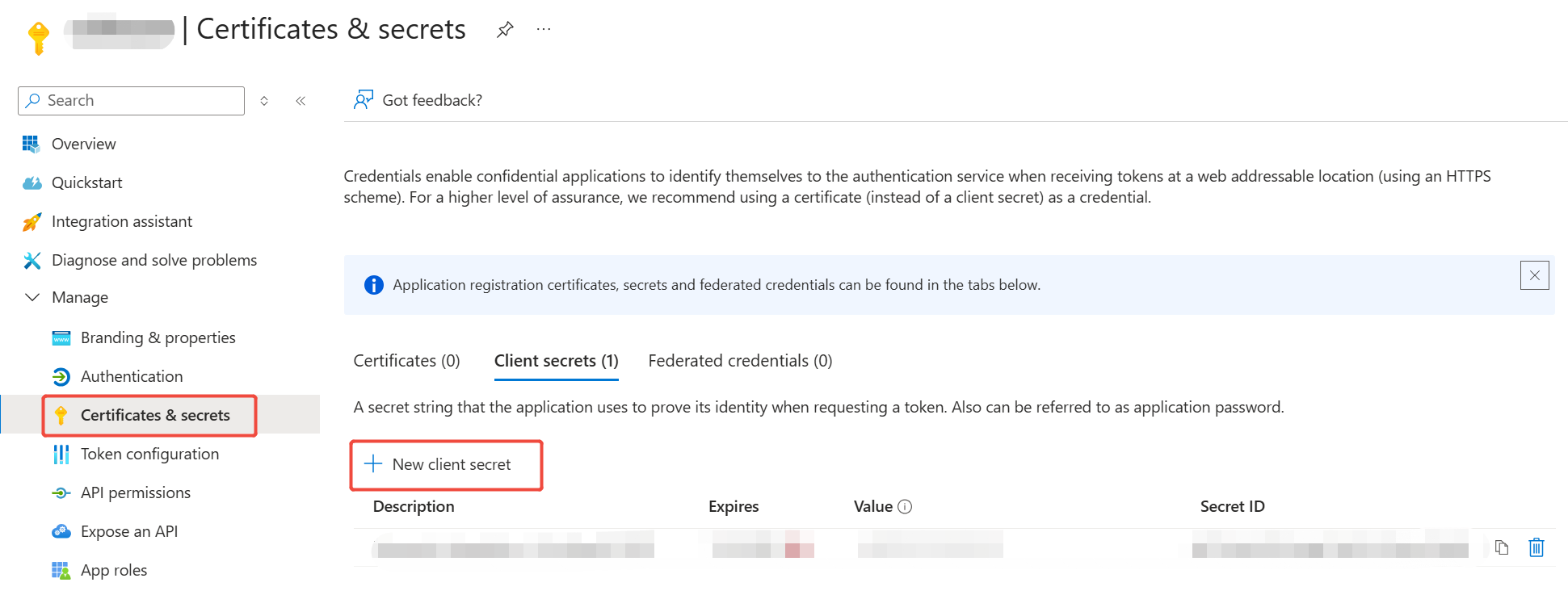This screenshot has width=1568, height=595.
Task: Click the Integration assistant rocket icon
Action: point(32,221)
